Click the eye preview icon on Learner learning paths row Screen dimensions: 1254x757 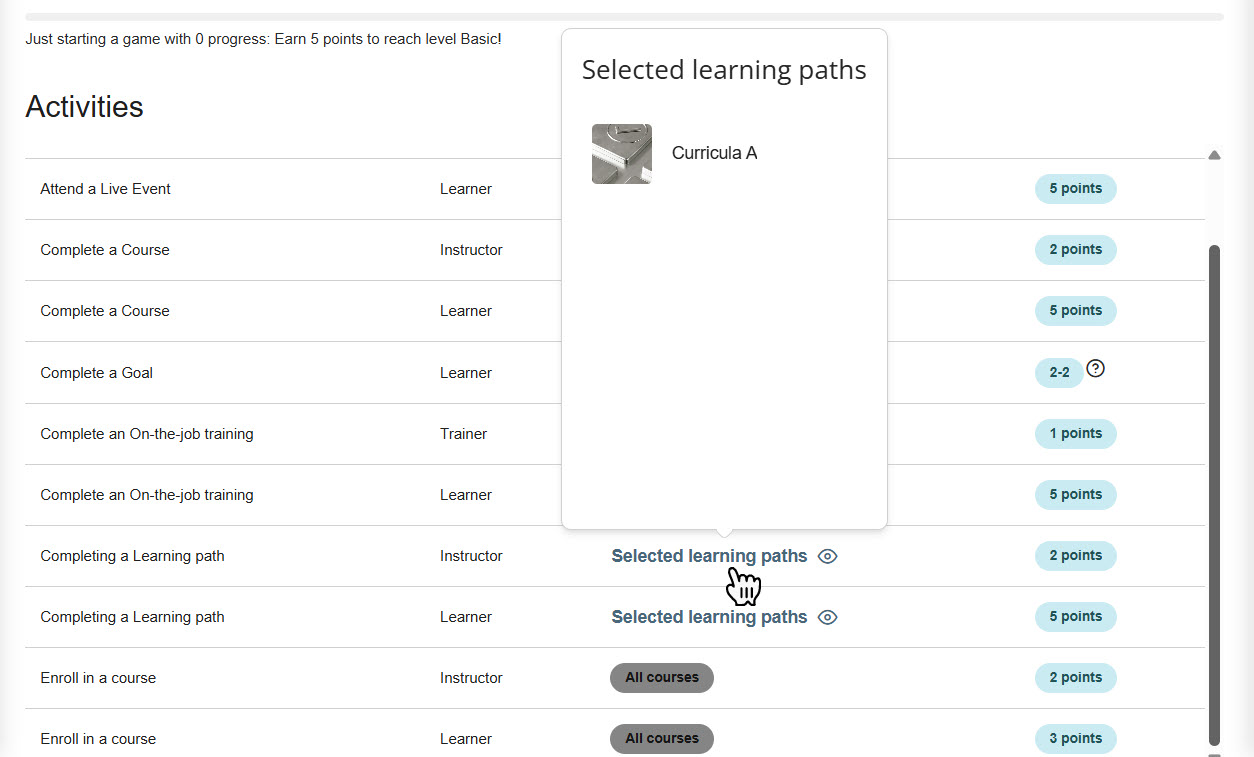tap(827, 617)
